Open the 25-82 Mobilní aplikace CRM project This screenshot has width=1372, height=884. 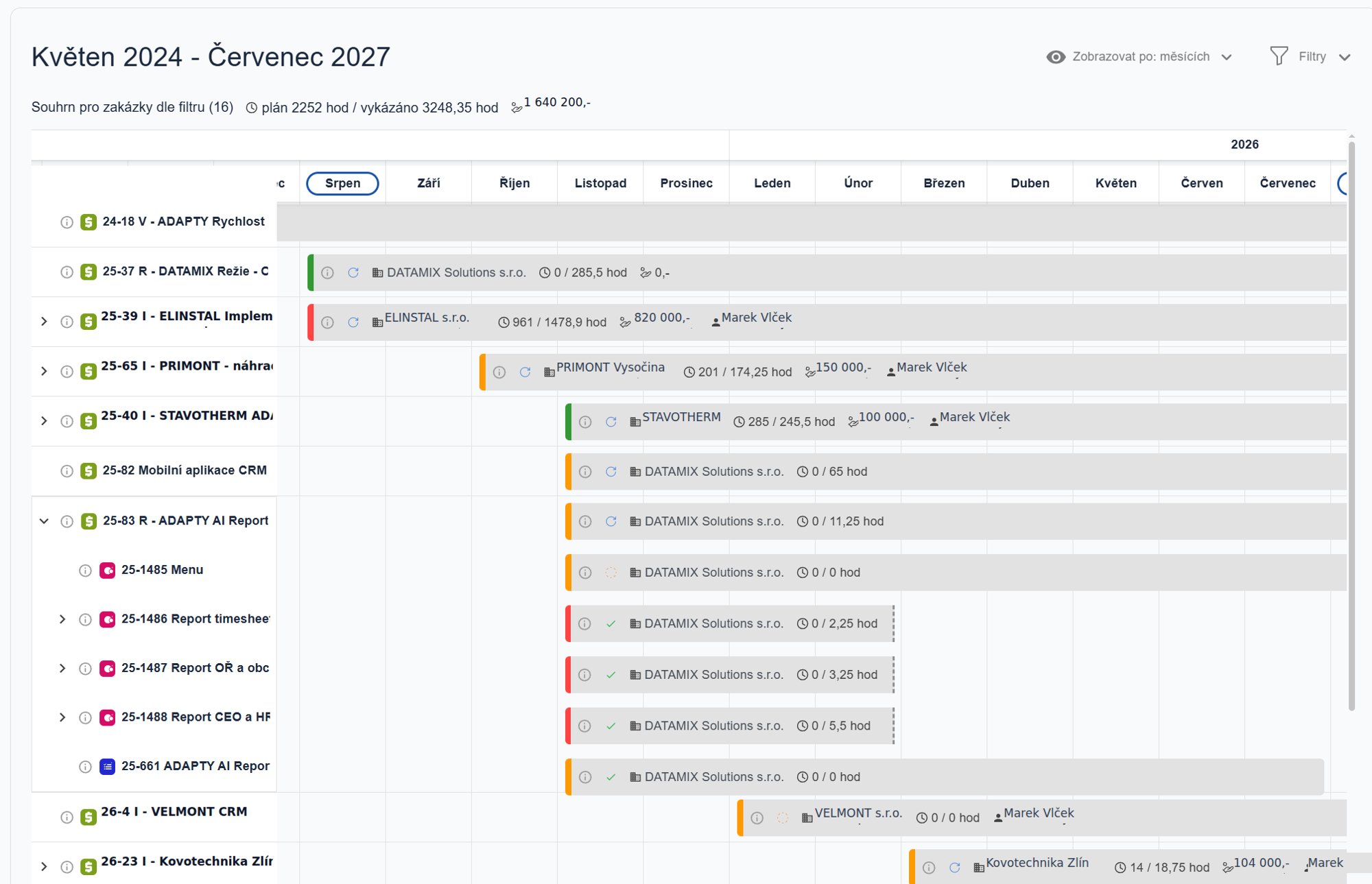(x=185, y=470)
